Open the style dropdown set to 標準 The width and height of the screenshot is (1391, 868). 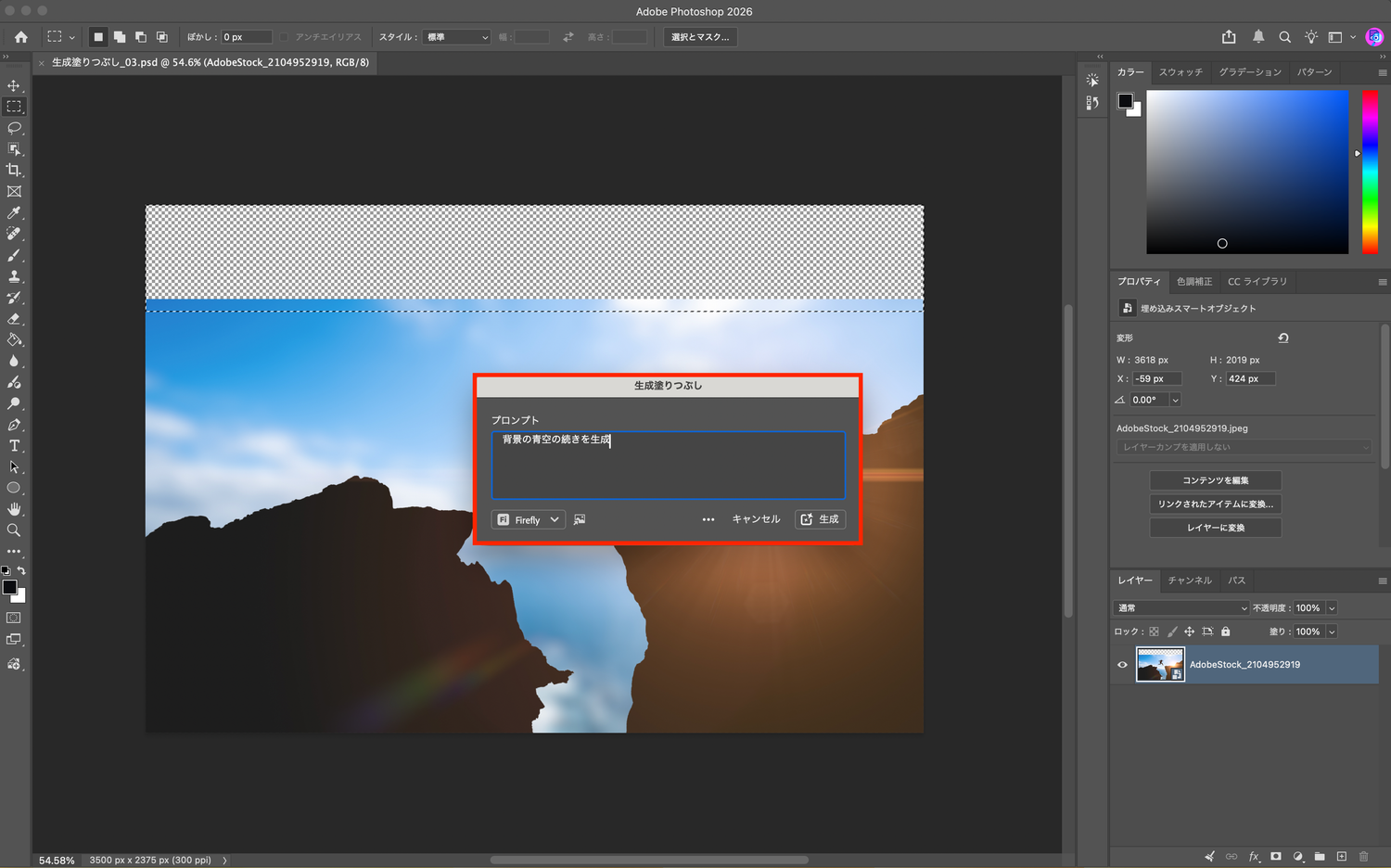(x=456, y=37)
